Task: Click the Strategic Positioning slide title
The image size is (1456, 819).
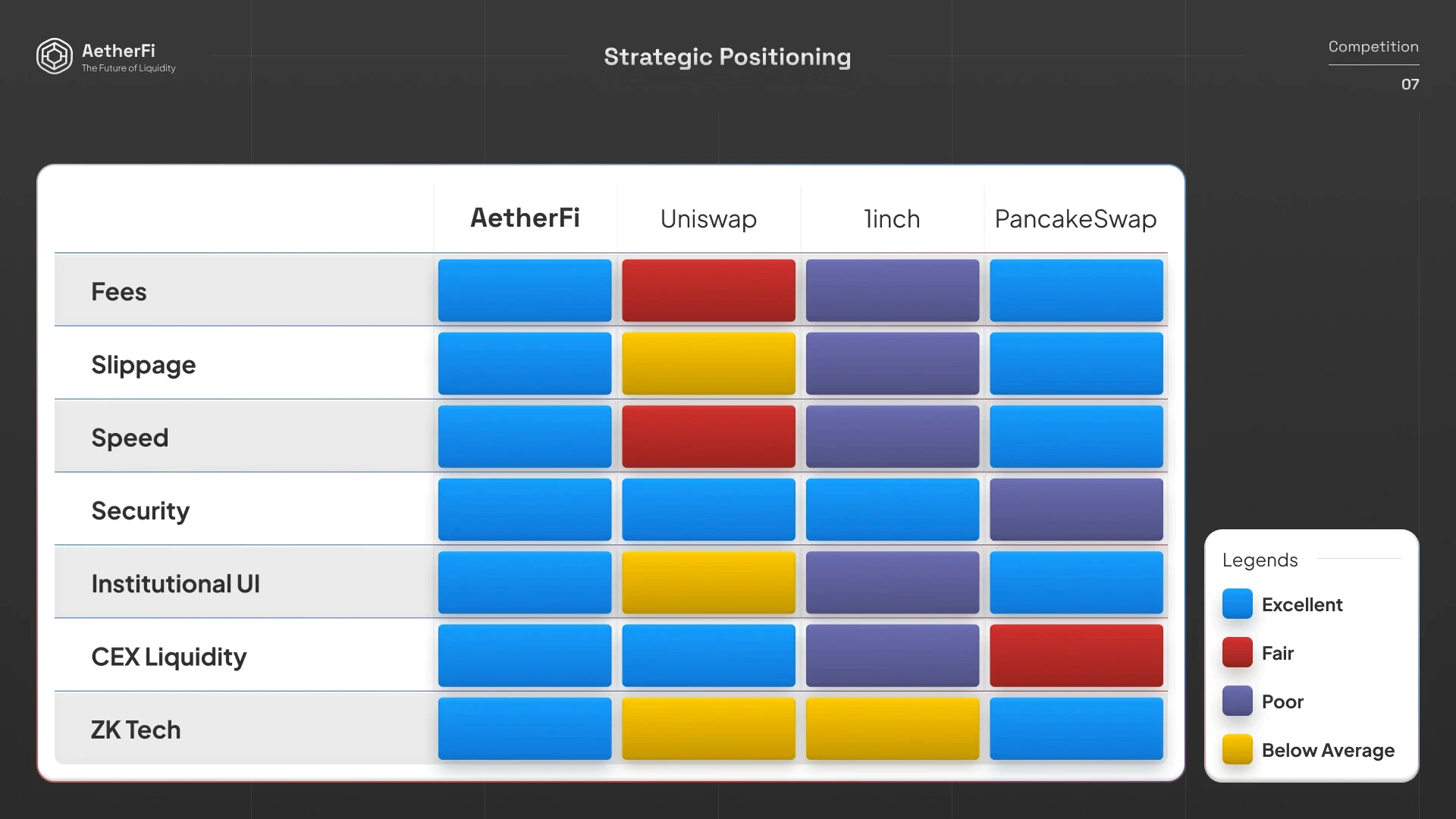Action: (727, 57)
